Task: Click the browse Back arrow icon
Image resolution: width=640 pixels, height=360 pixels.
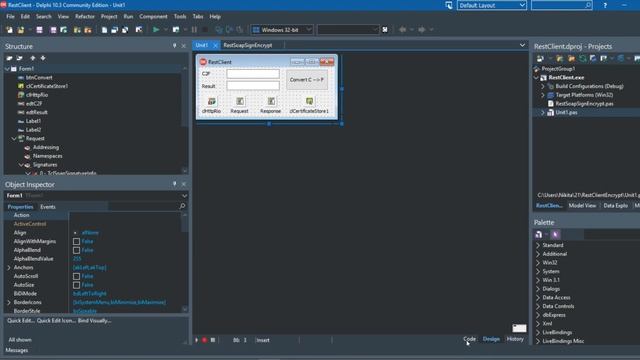Action: point(402,29)
